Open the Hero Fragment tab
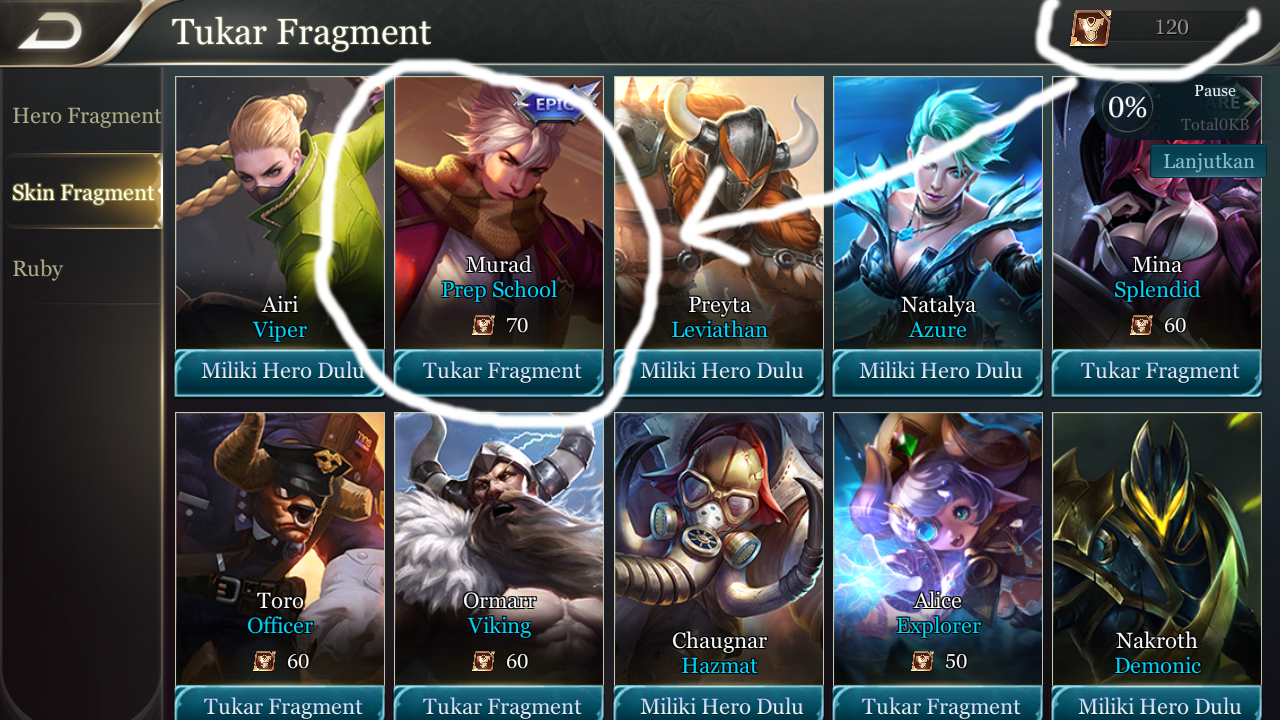1280x720 pixels. pos(86,116)
